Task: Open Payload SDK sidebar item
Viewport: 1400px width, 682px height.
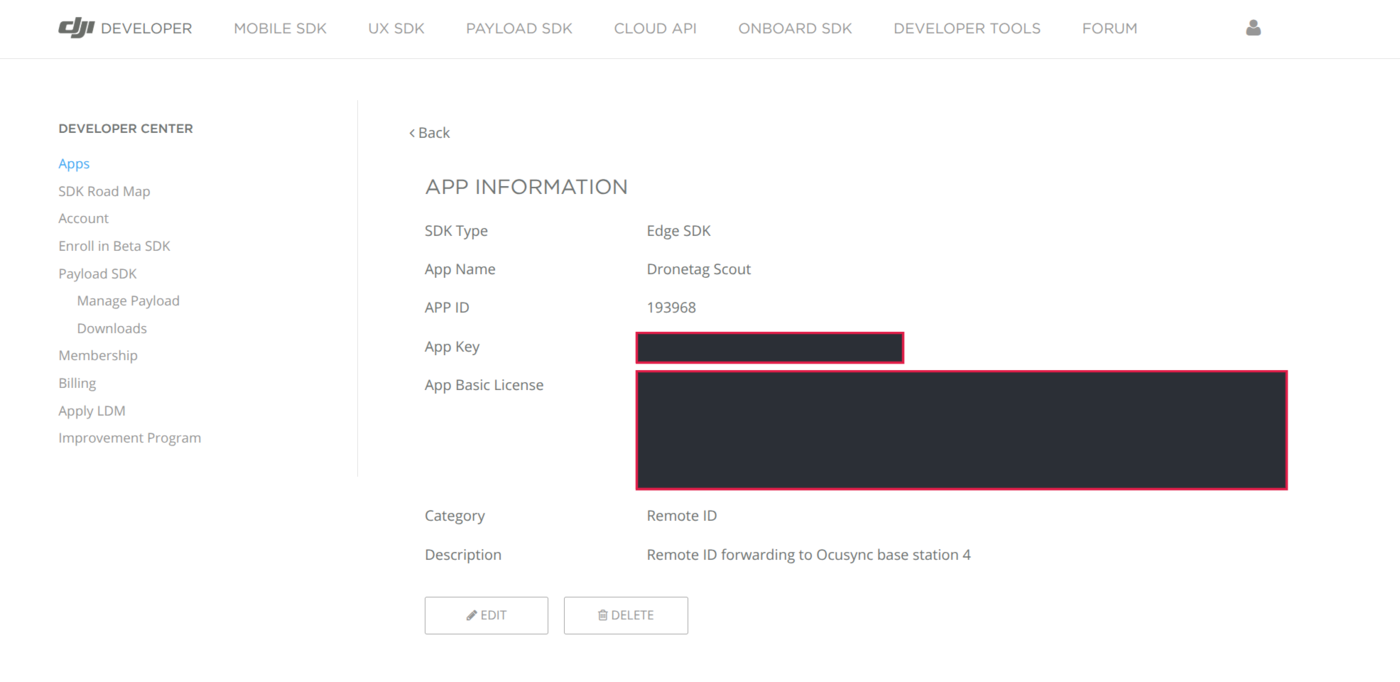Action: (97, 273)
